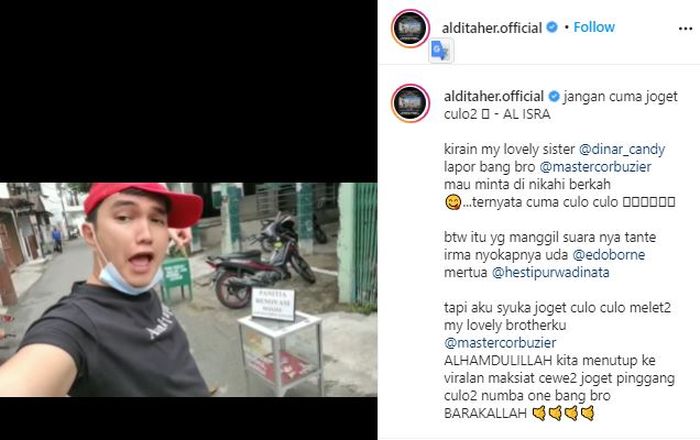Click the Google Translate icon under the header
700x440 pixels.
[441, 50]
